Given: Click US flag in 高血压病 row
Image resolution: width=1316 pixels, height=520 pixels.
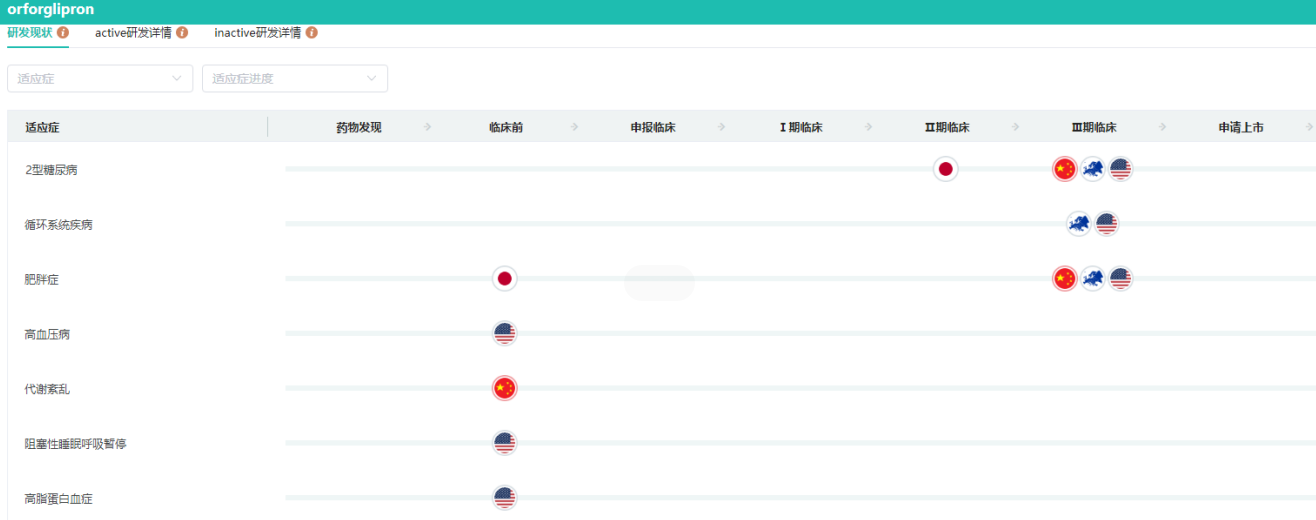Looking at the screenshot, I should (x=505, y=334).
